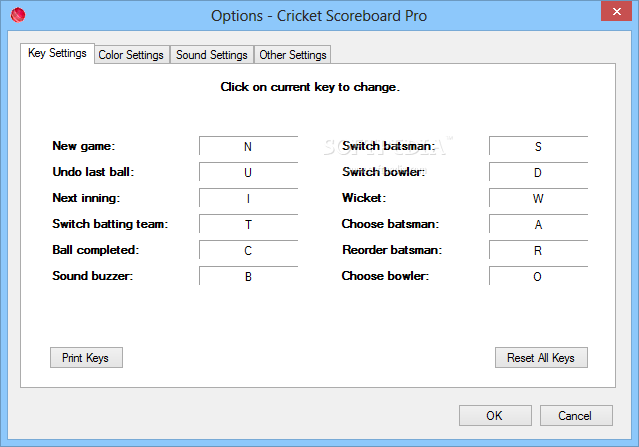The height and width of the screenshot is (447, 639).
Task: Change the Switch batting team key
Action: 249,224
